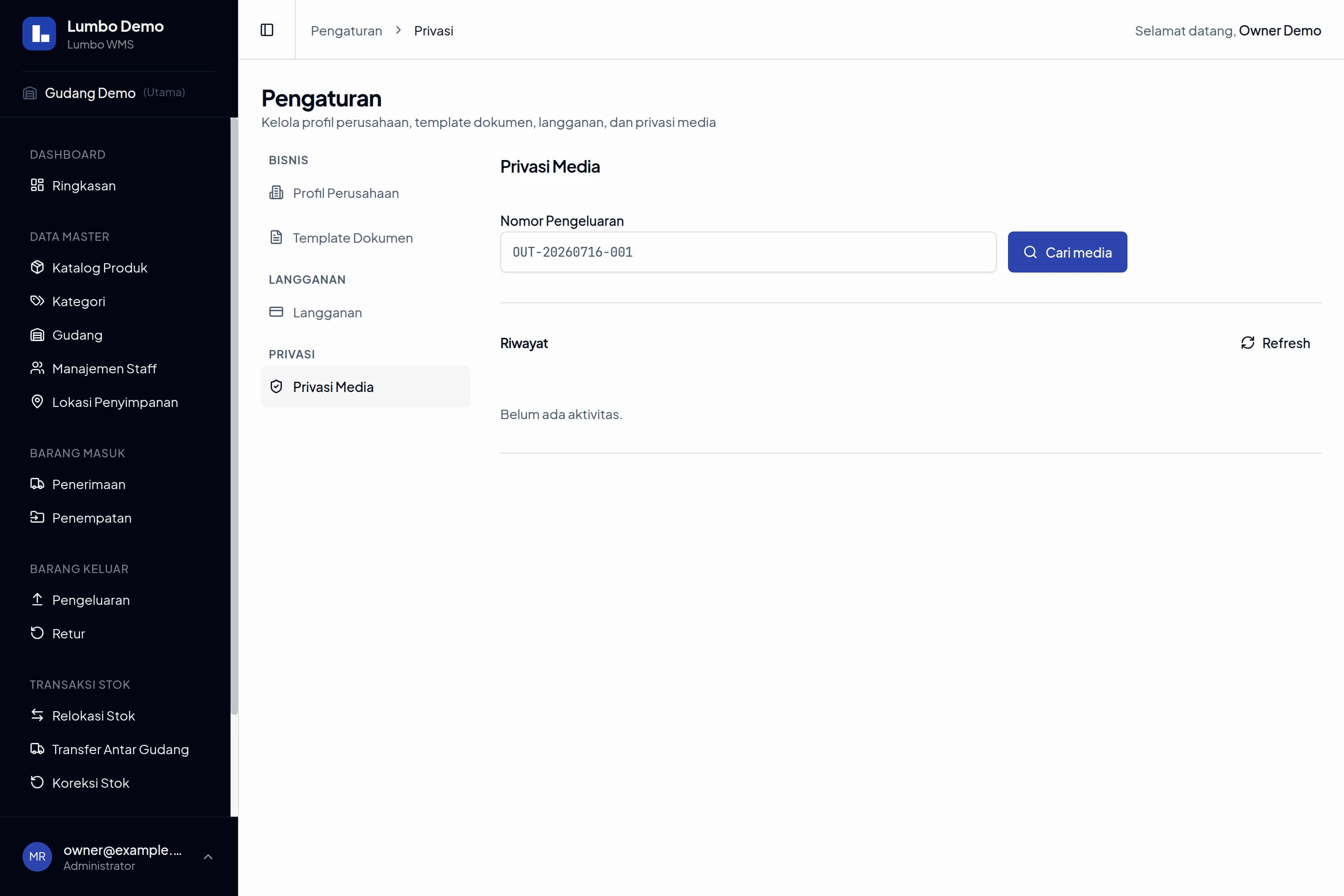Click the Template Dokumen file icon

(276, 237)
